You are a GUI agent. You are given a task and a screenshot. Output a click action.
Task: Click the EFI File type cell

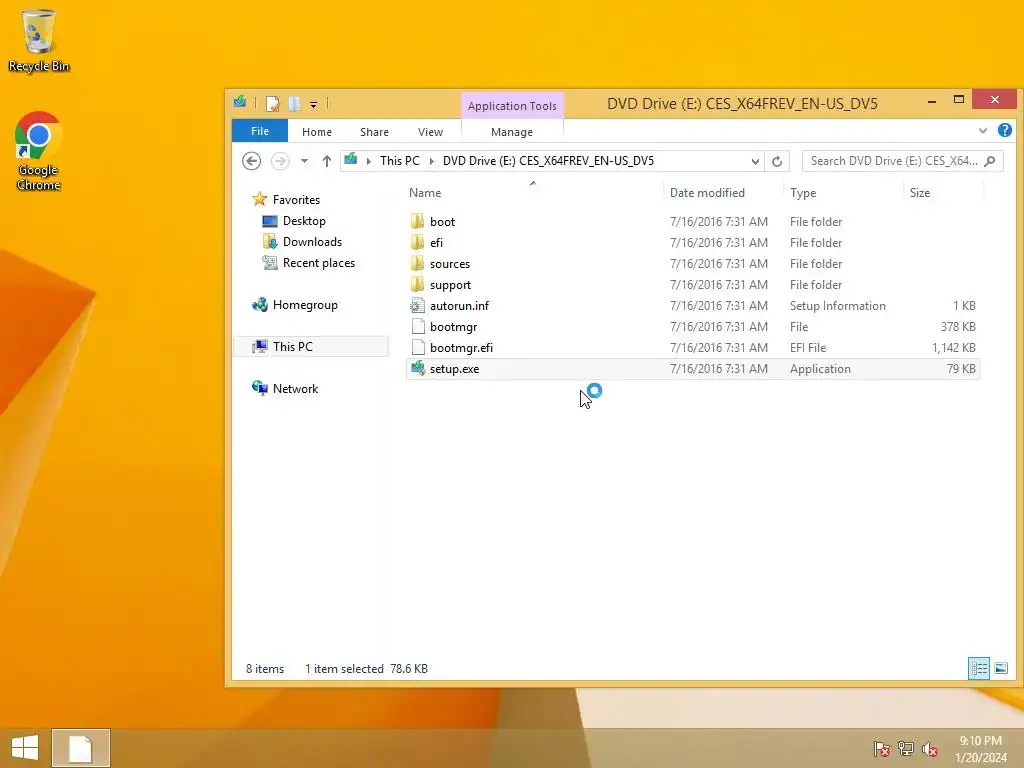[808, 347]
